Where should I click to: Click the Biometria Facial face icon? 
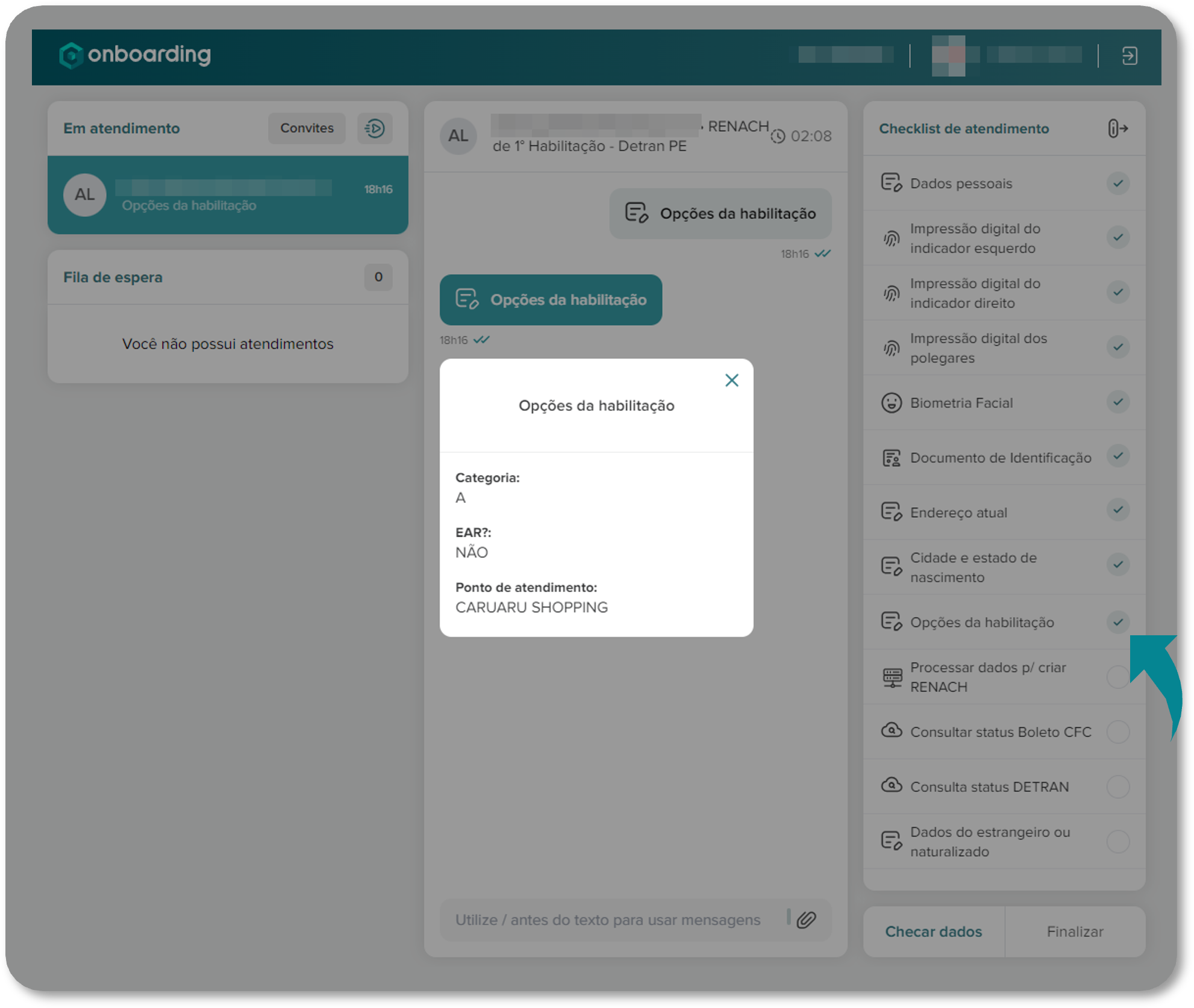point(891,403)
